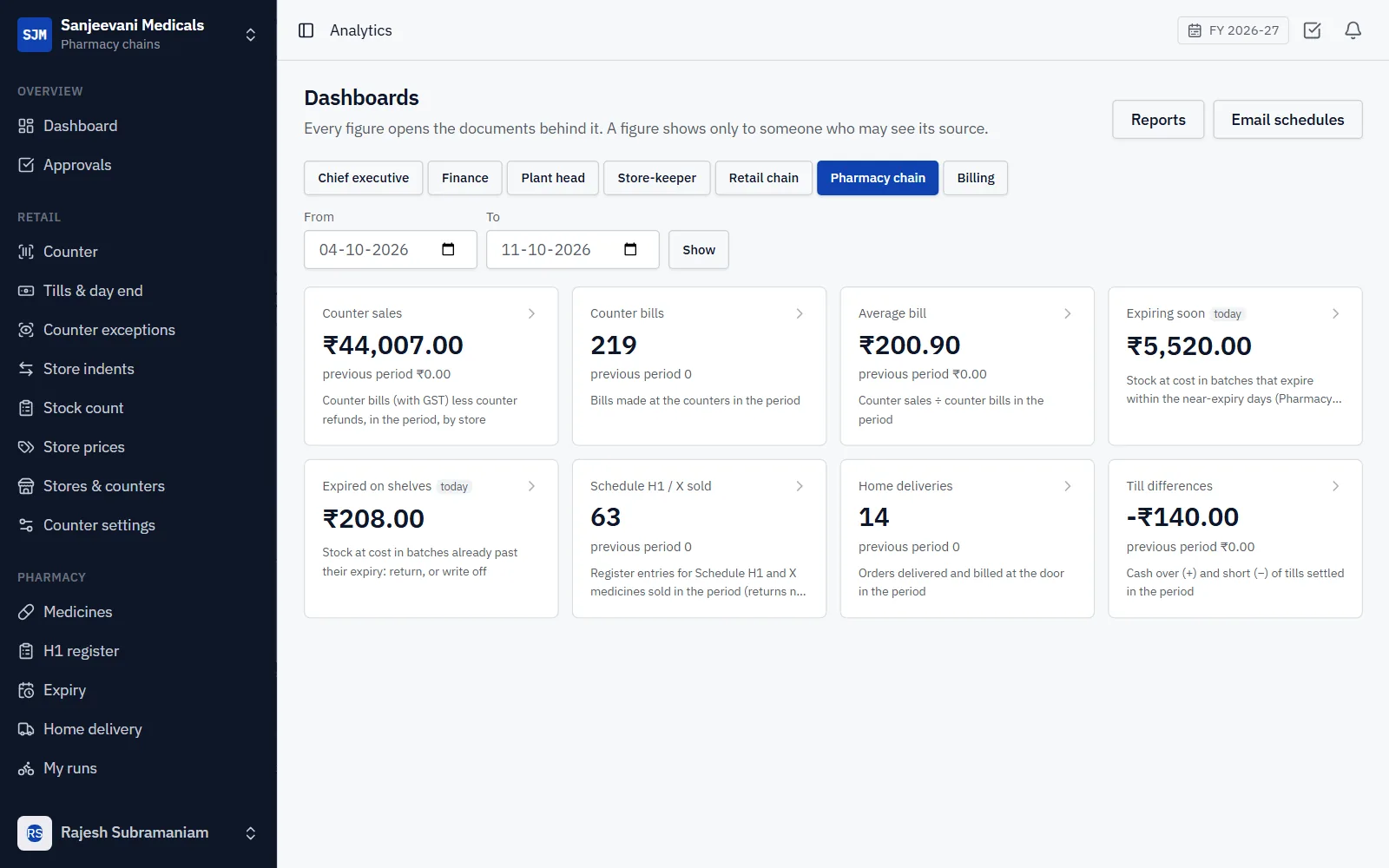This screenshot has height=868, width=1389.
Task: Switch to the Finance tab
Action: click(x=464, y=178)
